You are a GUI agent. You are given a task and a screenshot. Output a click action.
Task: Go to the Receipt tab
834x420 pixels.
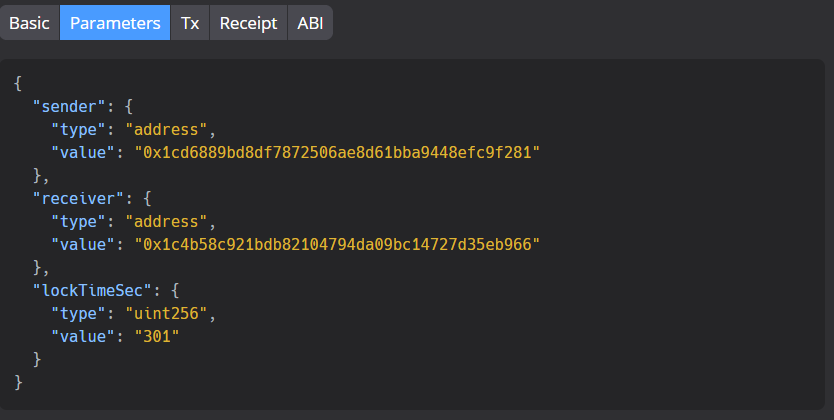[248, 23]
